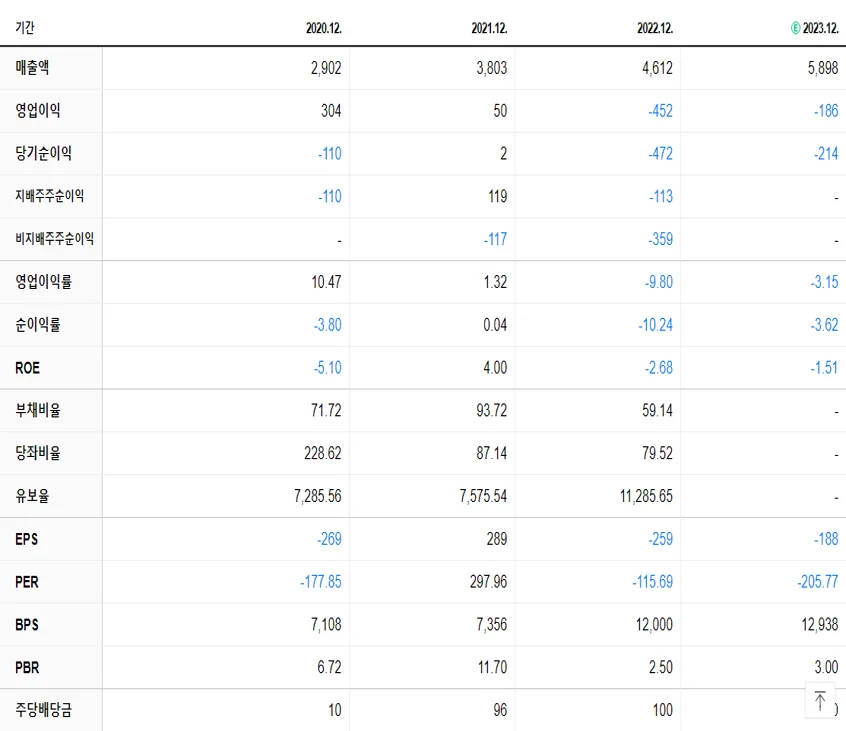Click the 부채비율 value 93.72

tap(492, 411)
